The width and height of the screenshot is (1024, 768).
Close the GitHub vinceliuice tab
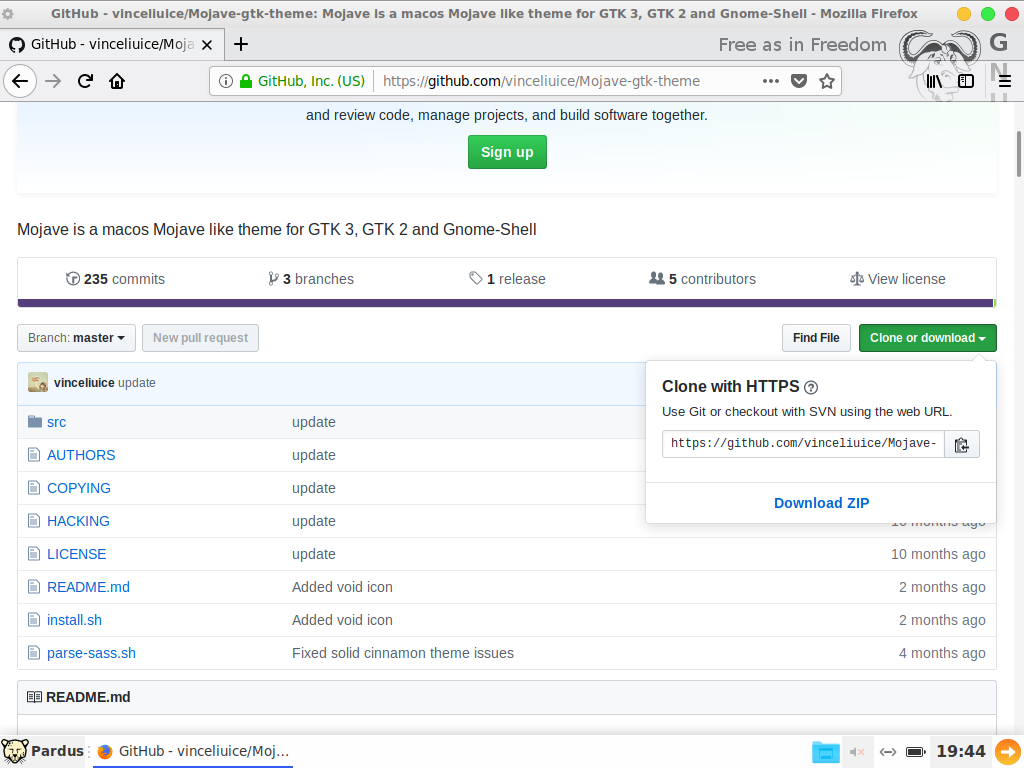coord(207,44)
